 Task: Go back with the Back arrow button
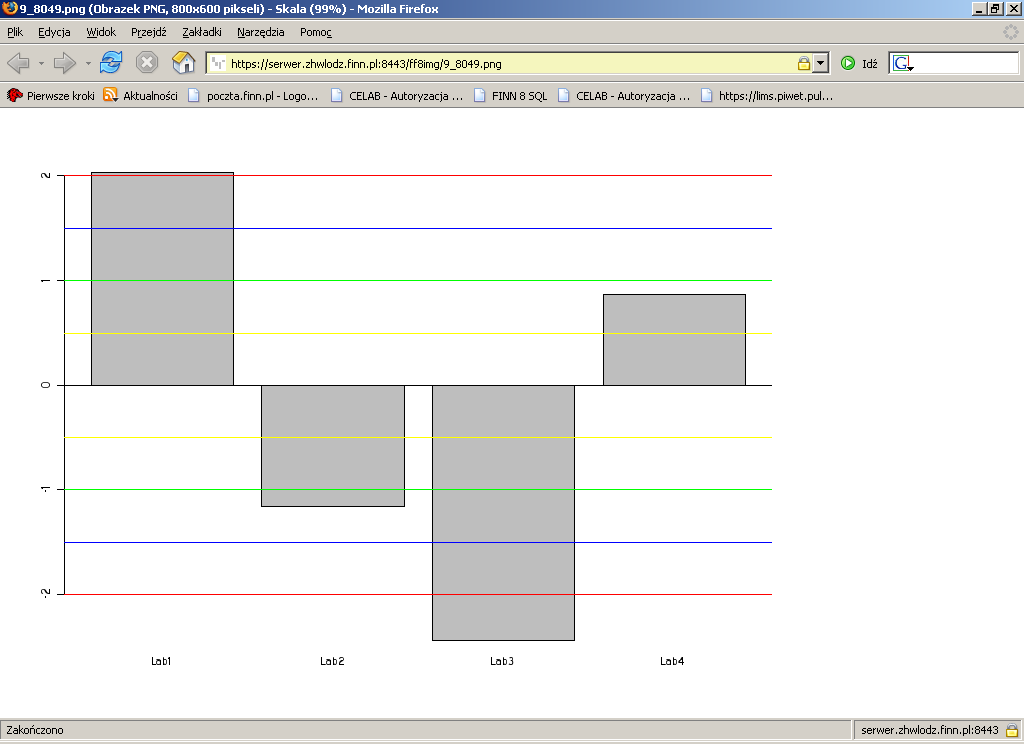18,63
